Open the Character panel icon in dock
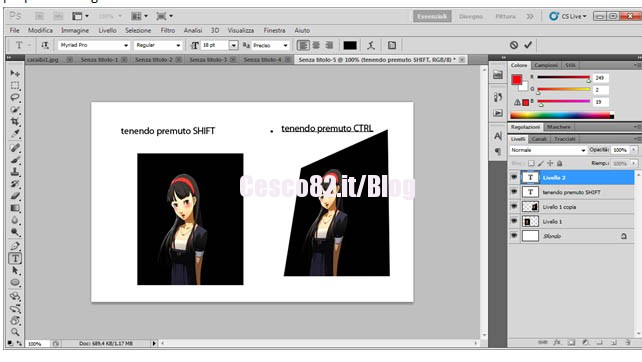This screenshot has width=642, height=362. coord(498,136)
